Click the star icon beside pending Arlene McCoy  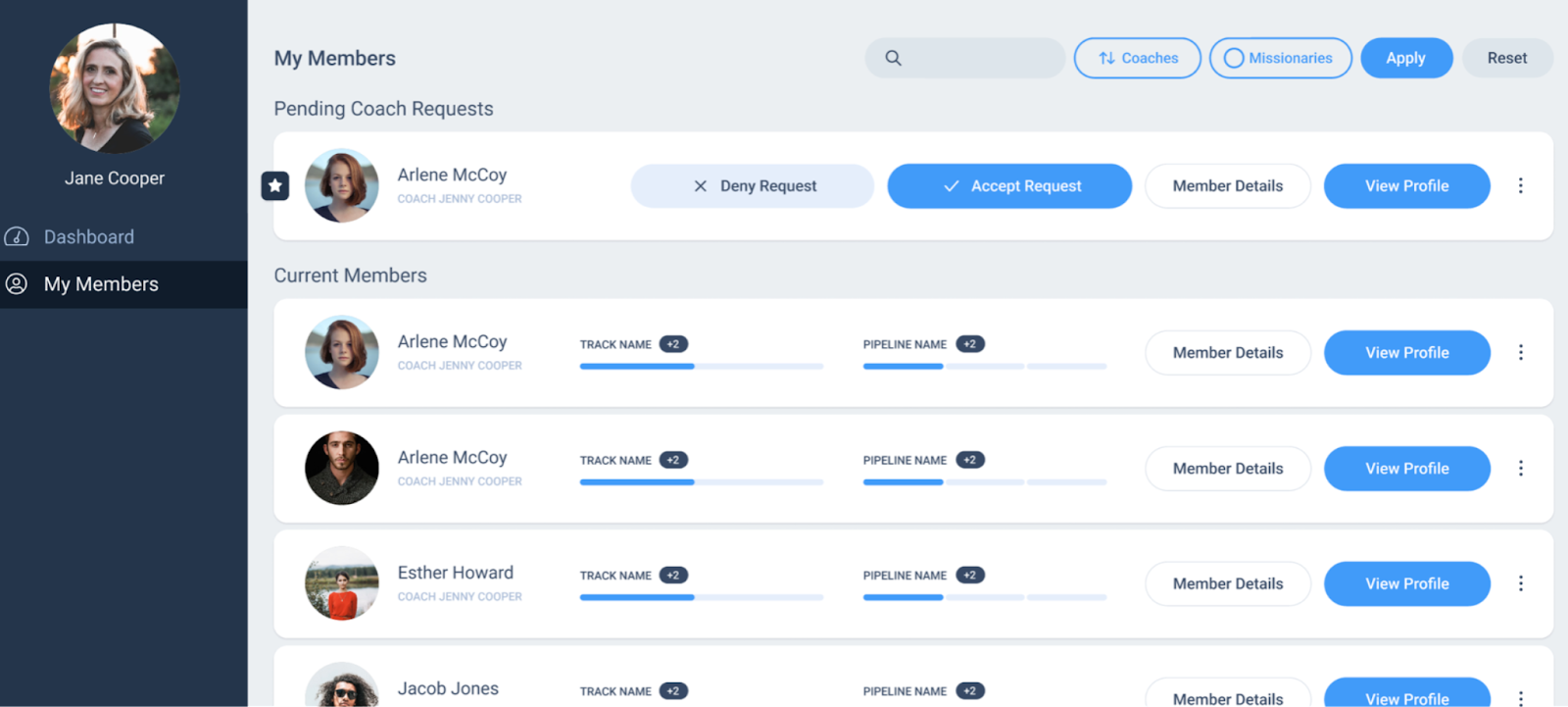[x=275, y=185]
